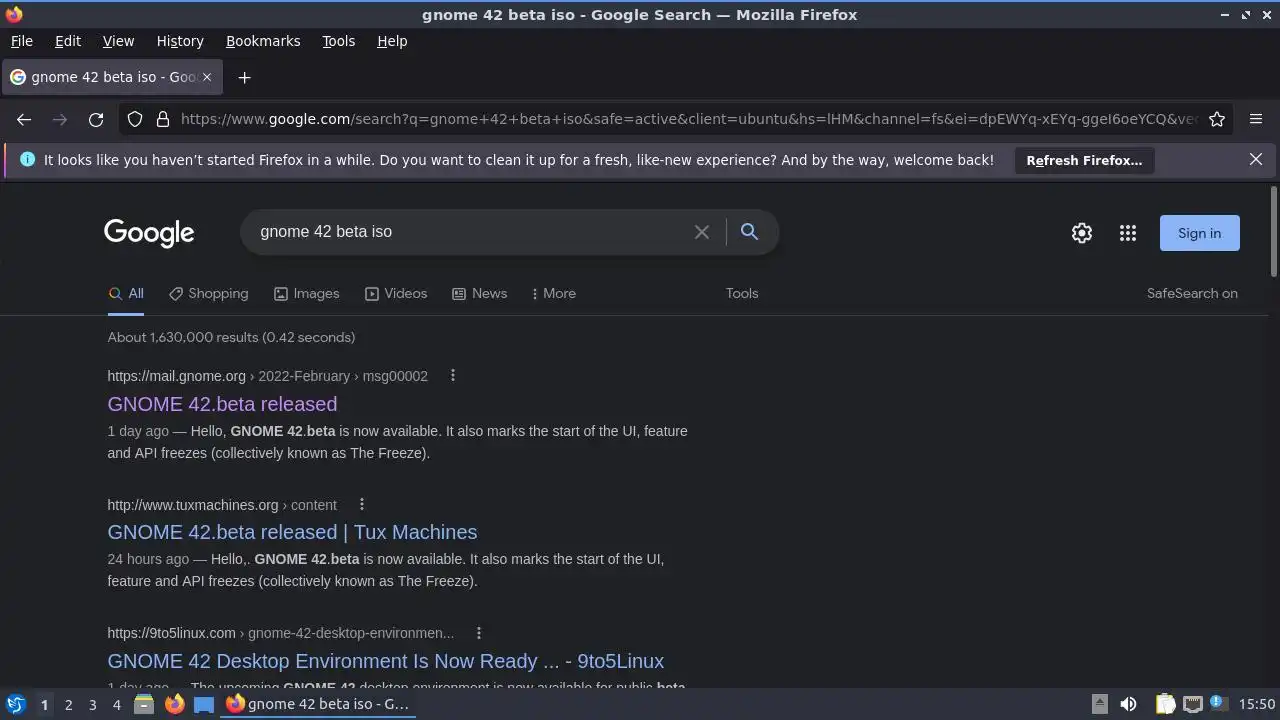Viewport: 1280px width, 720px height.
Task: Switch to the Images results tab
Action: point(307,293)
